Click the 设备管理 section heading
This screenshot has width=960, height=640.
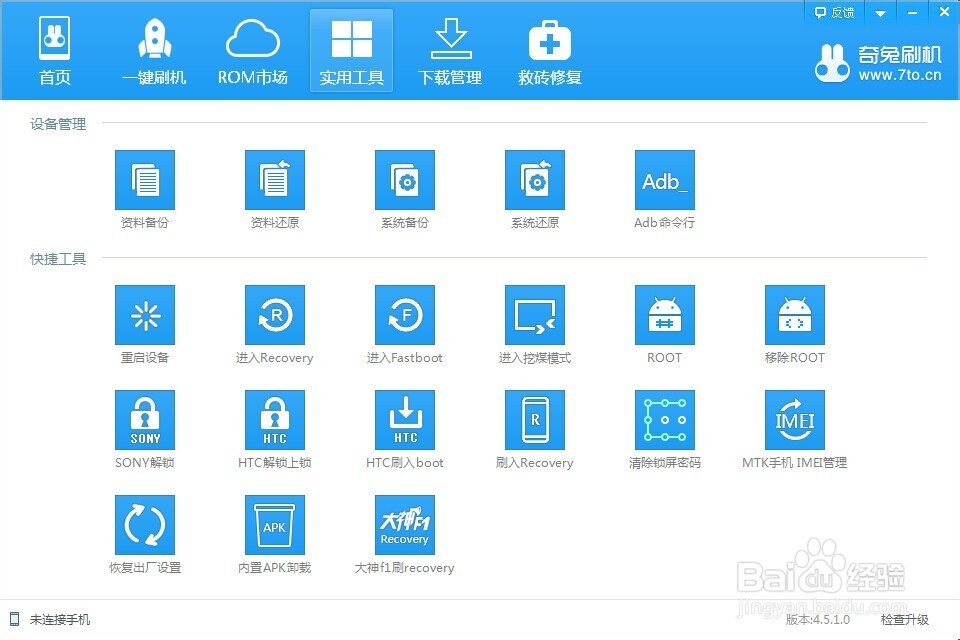[58, 124]
